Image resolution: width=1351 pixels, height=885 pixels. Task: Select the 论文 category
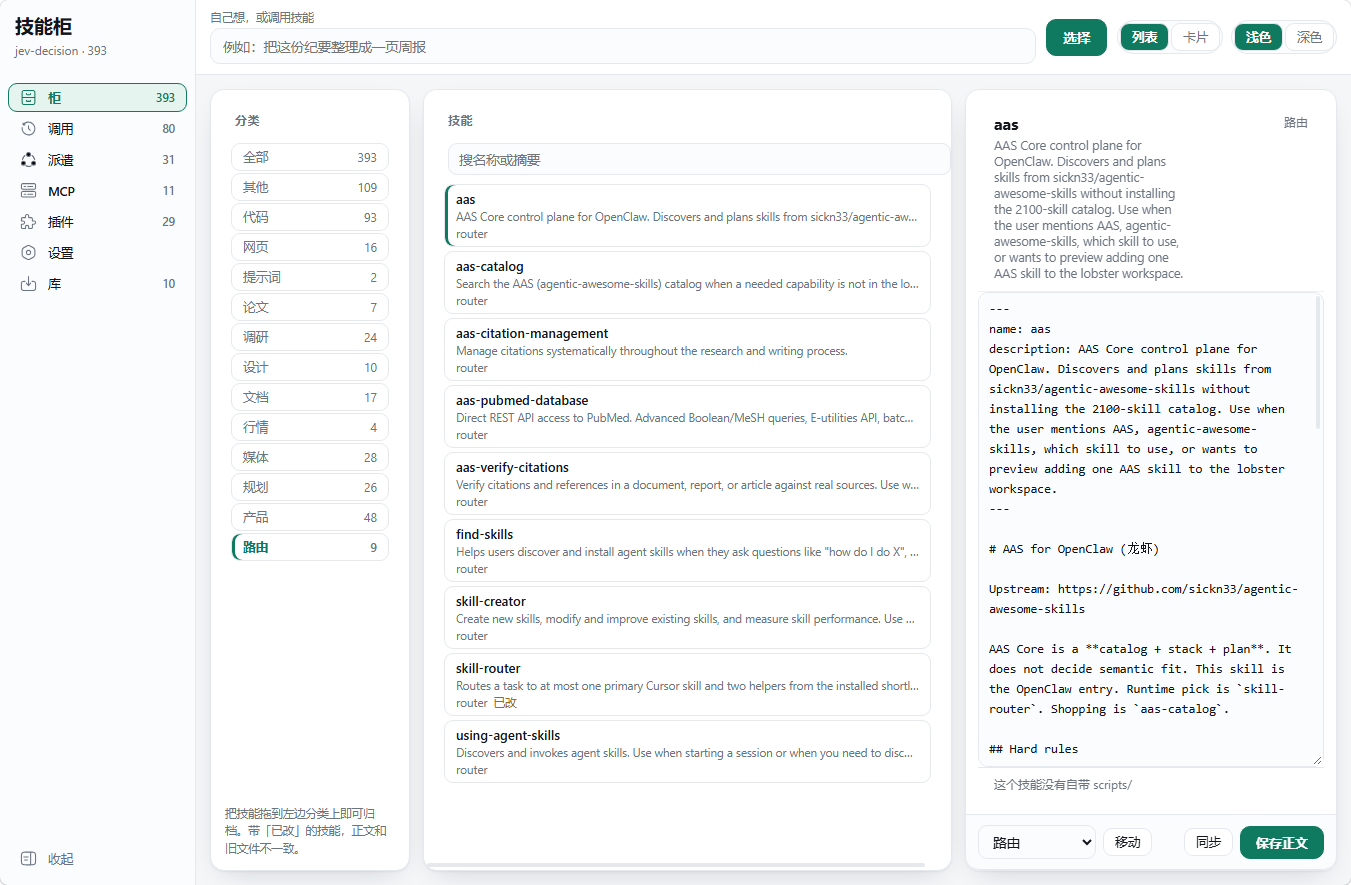pyautogui.click(x=310, y=307)
